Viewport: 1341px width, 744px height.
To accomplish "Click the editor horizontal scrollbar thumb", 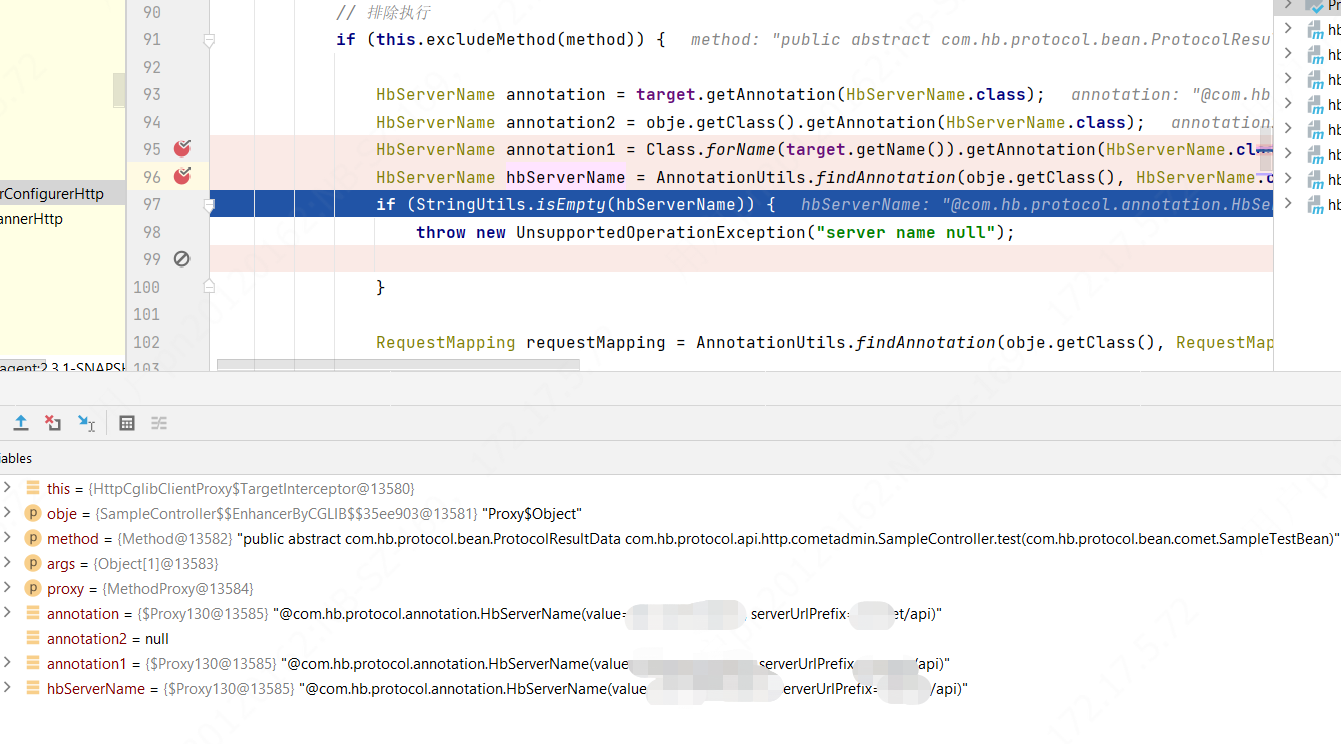I will click(x=398, y=365).
